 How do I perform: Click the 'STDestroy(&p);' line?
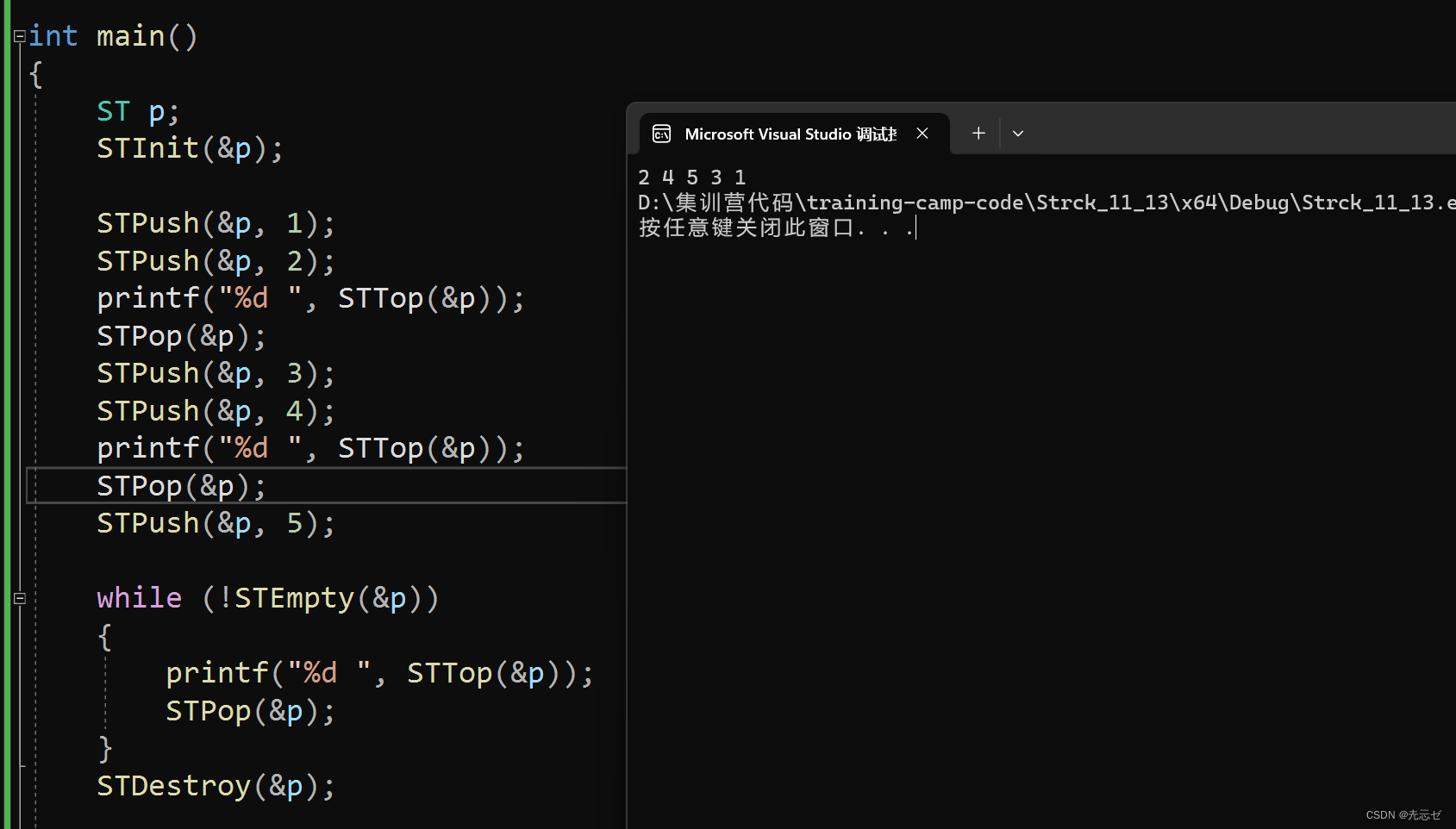pos(216,786)
